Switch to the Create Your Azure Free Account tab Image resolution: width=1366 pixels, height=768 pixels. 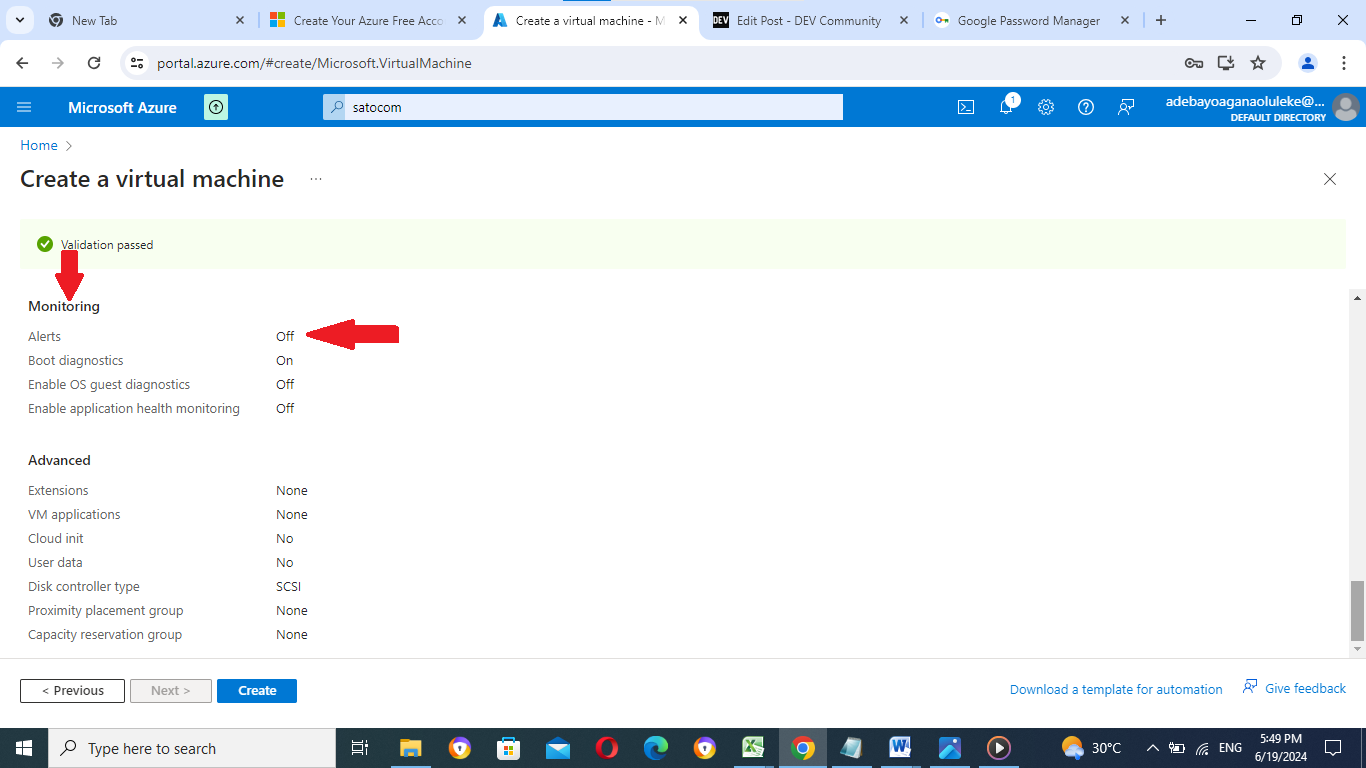point(368,20)
